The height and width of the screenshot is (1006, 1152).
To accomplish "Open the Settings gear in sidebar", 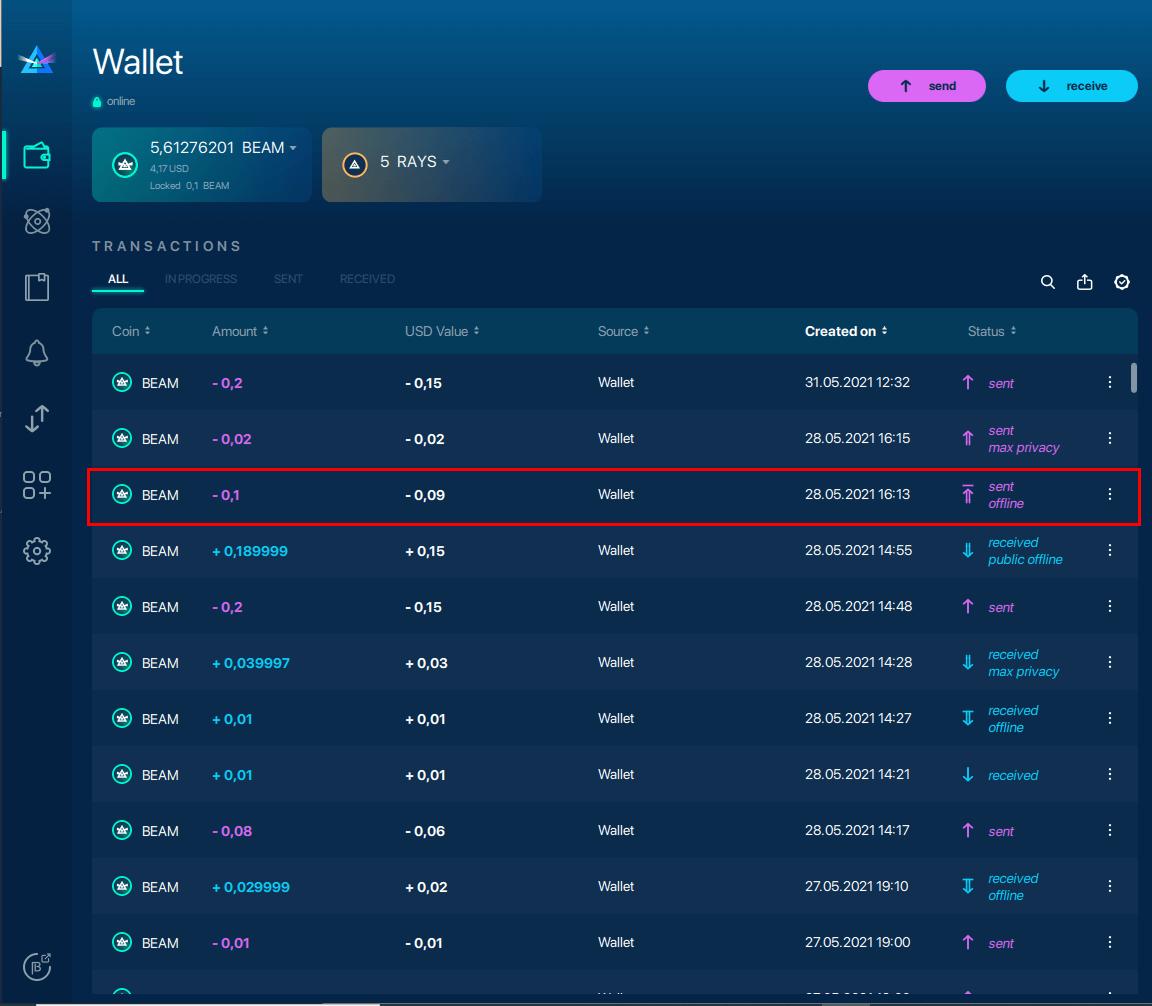I will [x=37, y=551].
